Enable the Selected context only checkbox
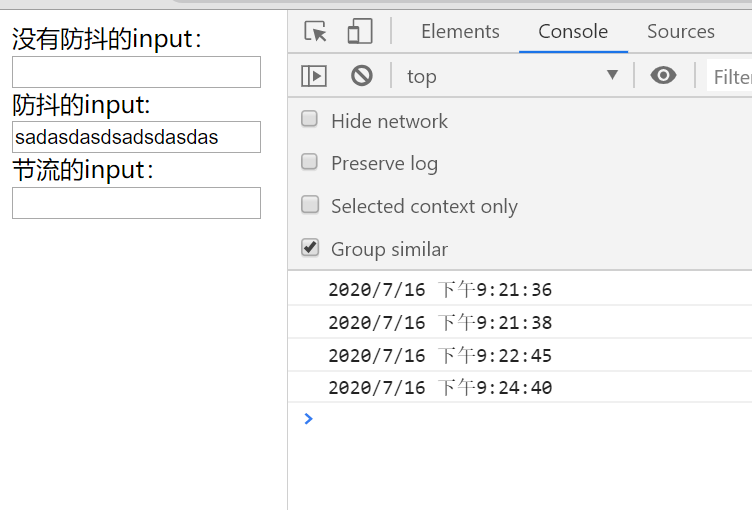This screenshot has height=510, width=752. click(309, 204)
